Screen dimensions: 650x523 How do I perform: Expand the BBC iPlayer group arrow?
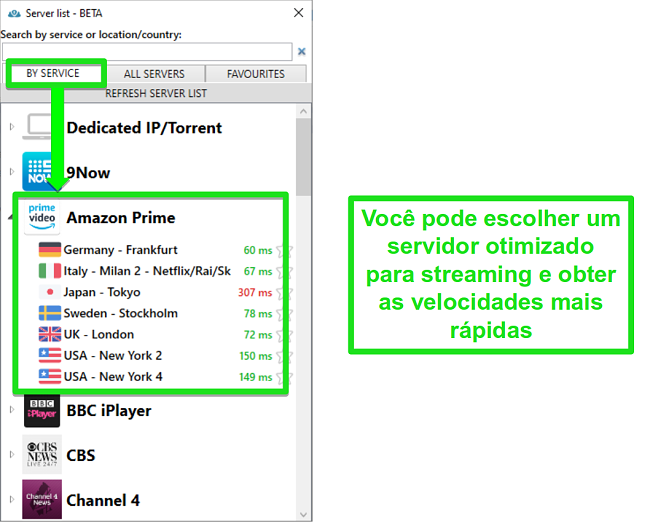tap(12, 409)
